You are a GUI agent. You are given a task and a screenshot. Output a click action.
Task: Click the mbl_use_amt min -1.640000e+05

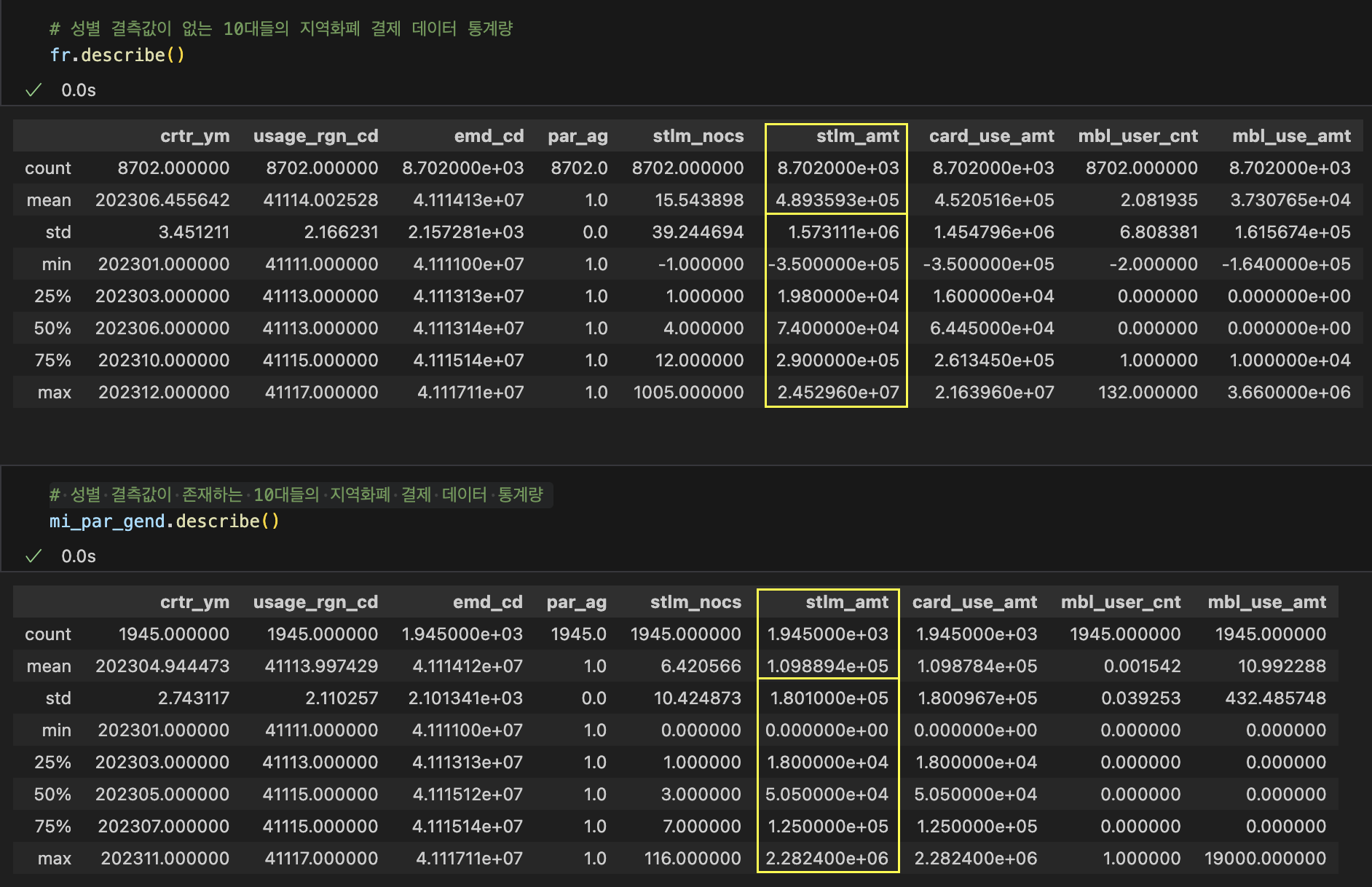click(x=1287, y=264)
